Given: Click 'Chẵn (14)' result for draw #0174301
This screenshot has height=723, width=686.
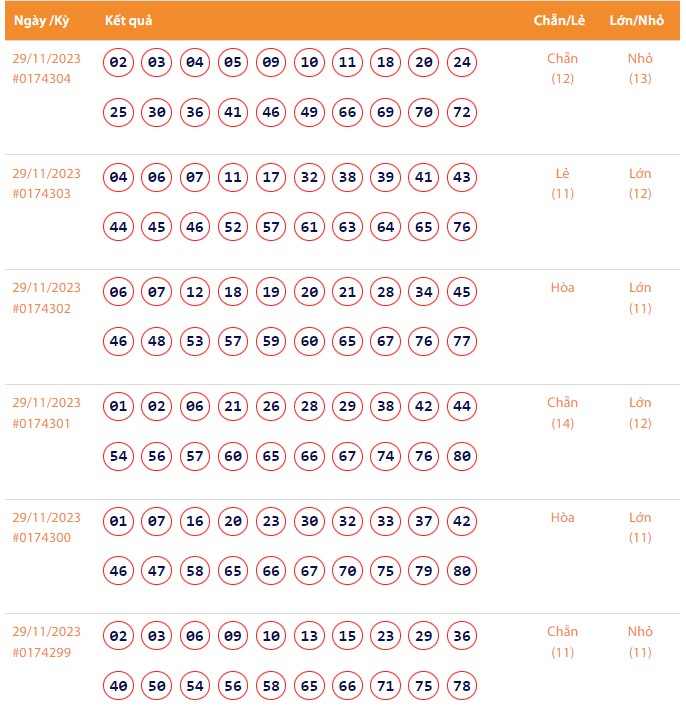Looking at the screenshot, I should click(563, 413).
